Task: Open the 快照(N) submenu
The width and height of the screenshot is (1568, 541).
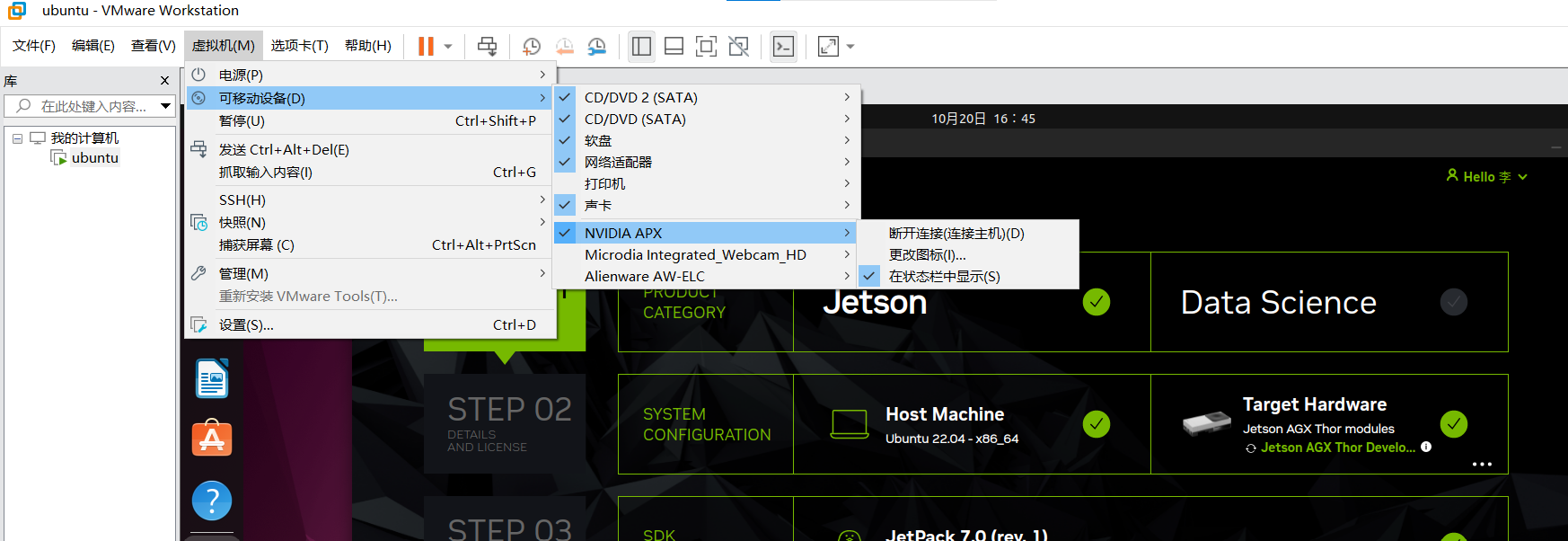Action: tap(370, 223)
